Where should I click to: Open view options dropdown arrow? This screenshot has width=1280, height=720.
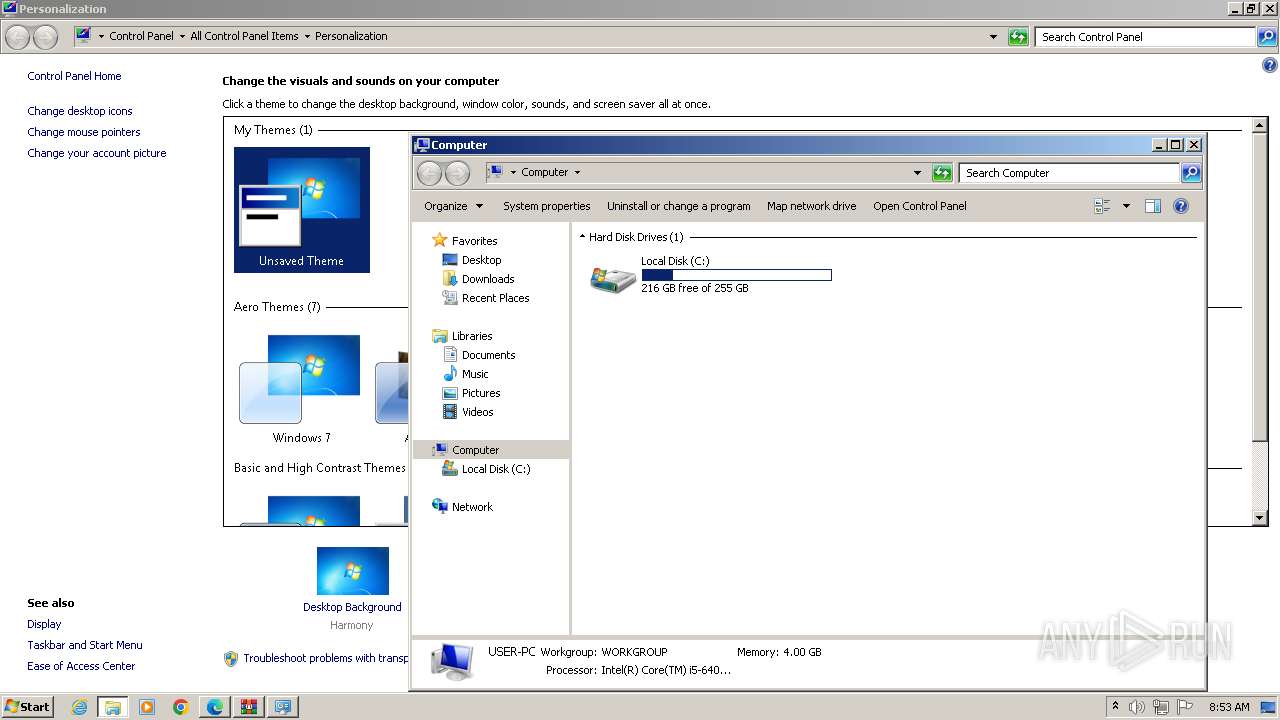(1126, 206)
